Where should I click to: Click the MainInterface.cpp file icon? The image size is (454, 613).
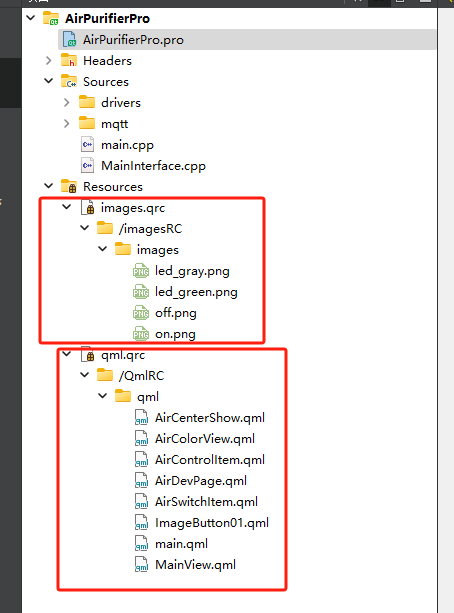pos(87,165)
